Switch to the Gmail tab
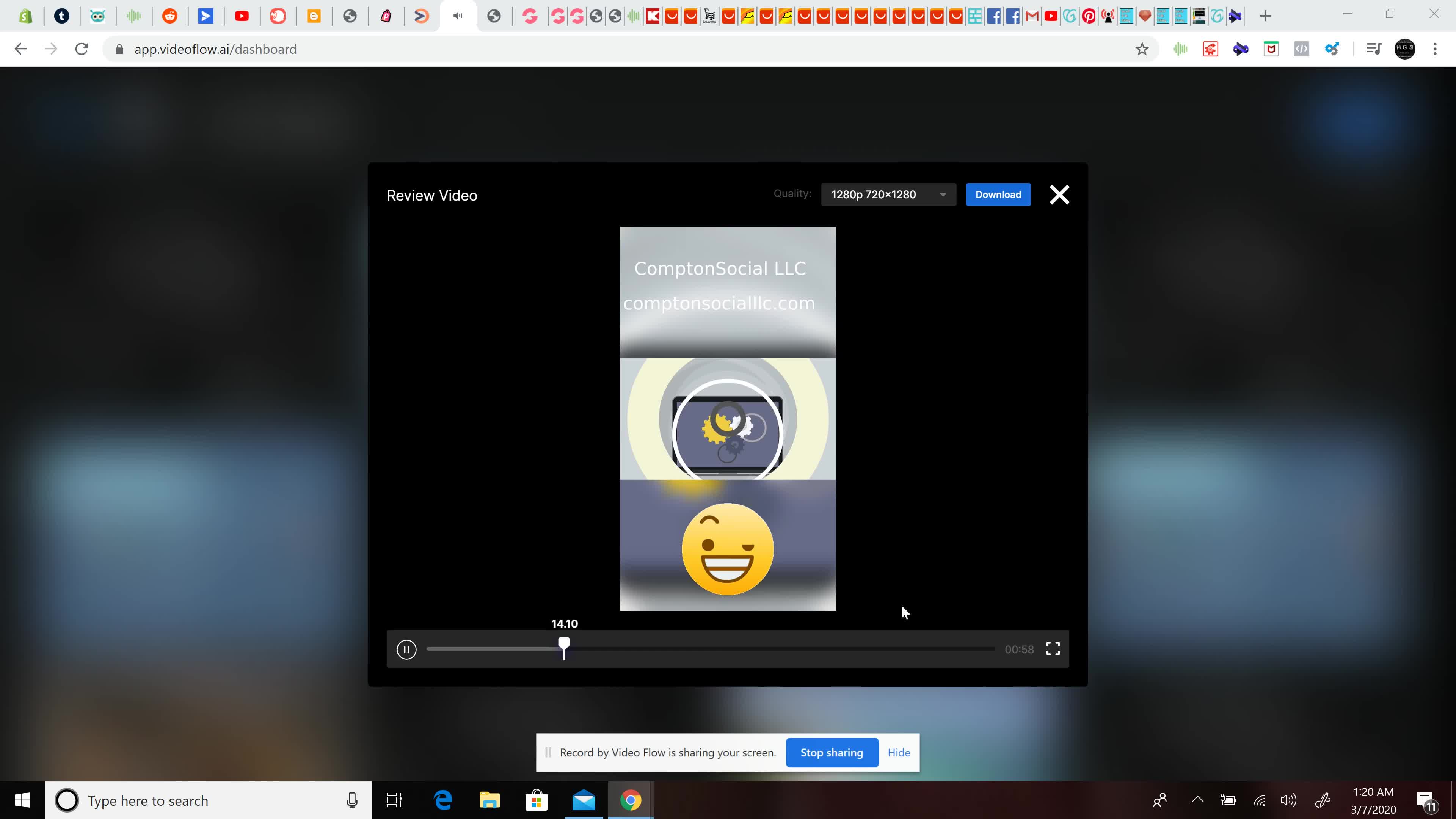The width and height of the screenshot is (1456, 819). (1031, 16)
